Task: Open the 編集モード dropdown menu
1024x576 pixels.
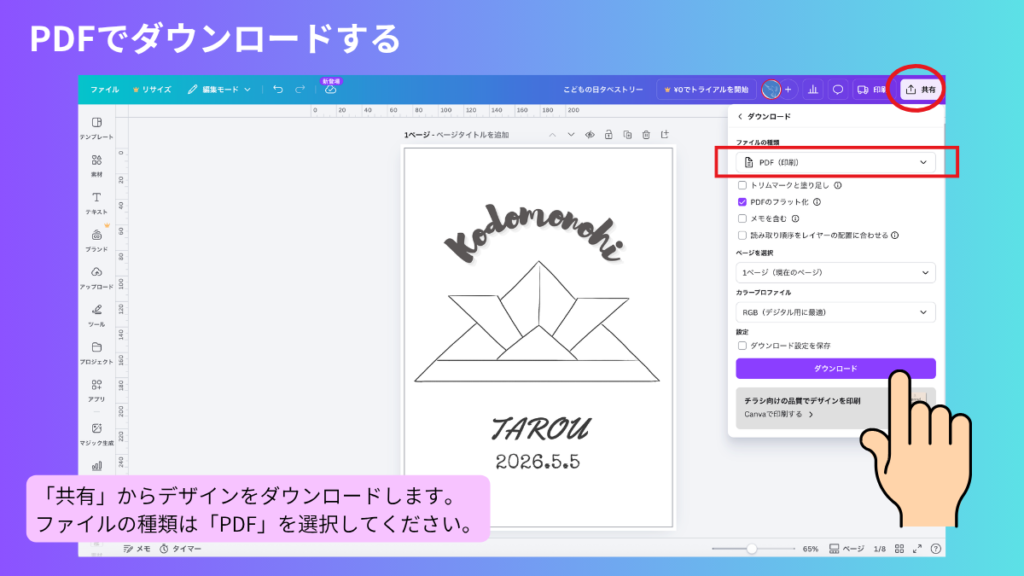Action: (x=218, y=89)
